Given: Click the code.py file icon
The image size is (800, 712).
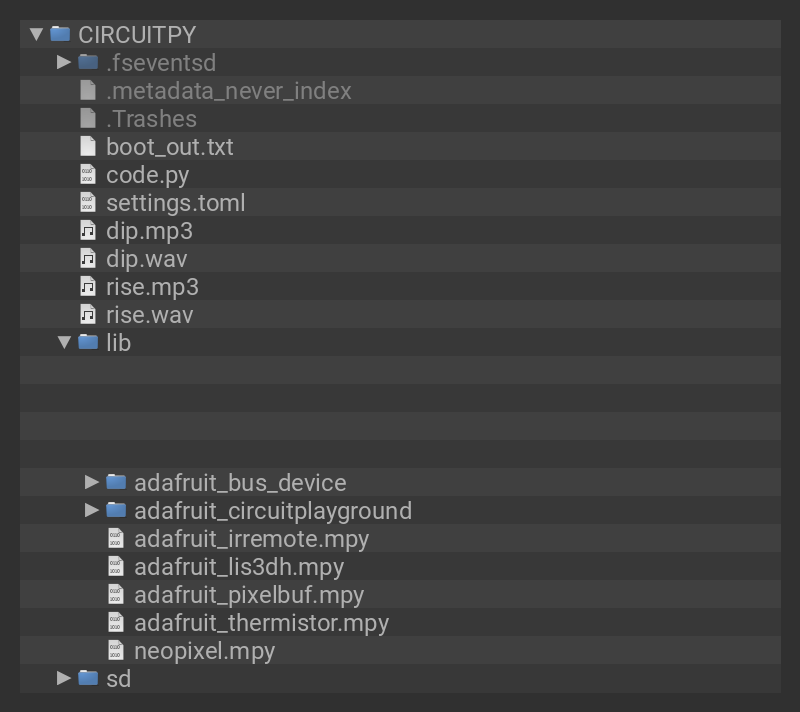Looking at the screenshot, I should pyautogui.click(x=88, y=174).
